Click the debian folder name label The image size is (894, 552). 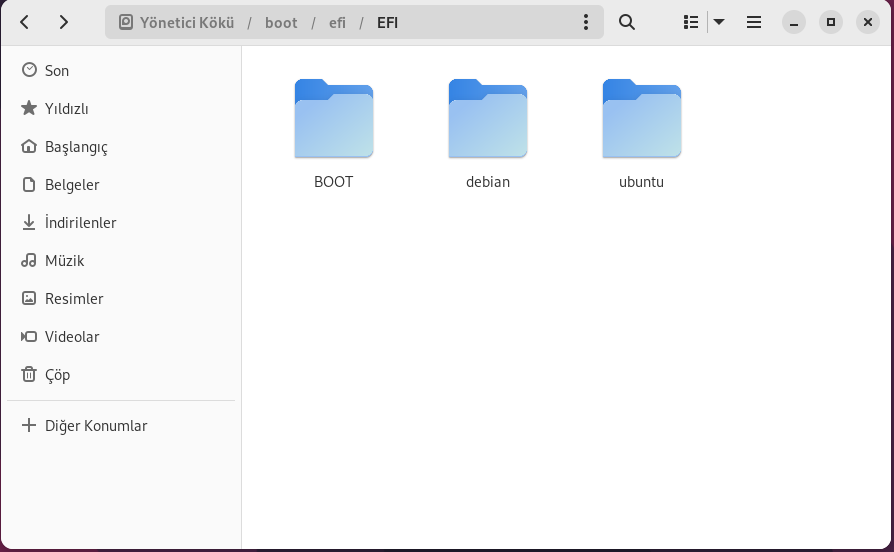coord(487,182)
